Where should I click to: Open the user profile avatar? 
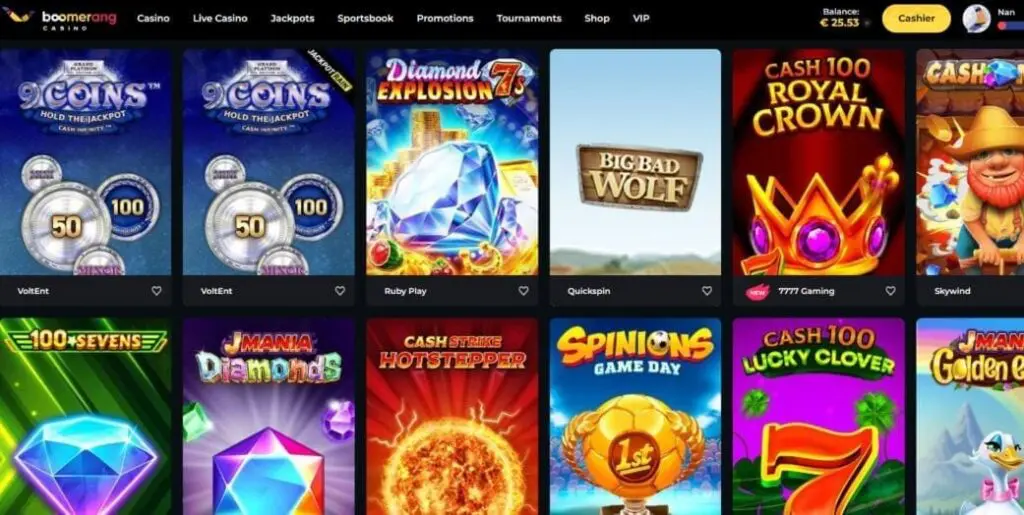click(976, 18)
